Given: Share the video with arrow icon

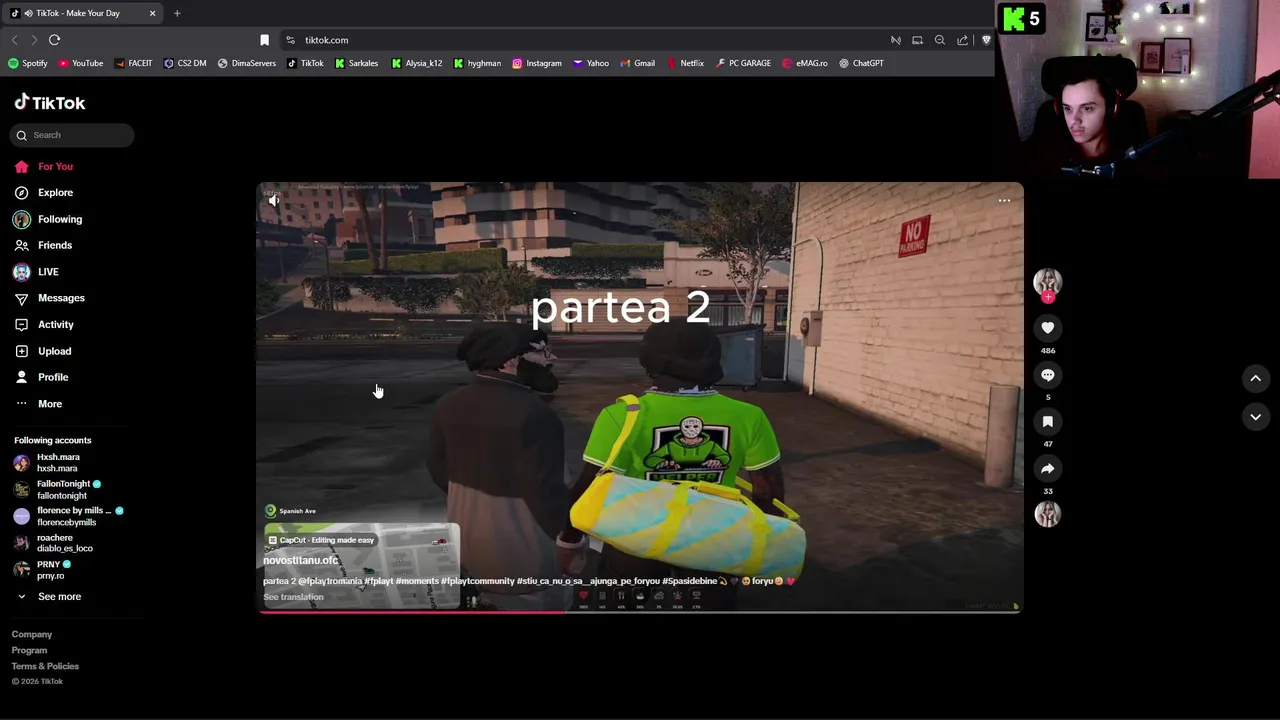Looking at the screenshot, I should point(1047,468).
